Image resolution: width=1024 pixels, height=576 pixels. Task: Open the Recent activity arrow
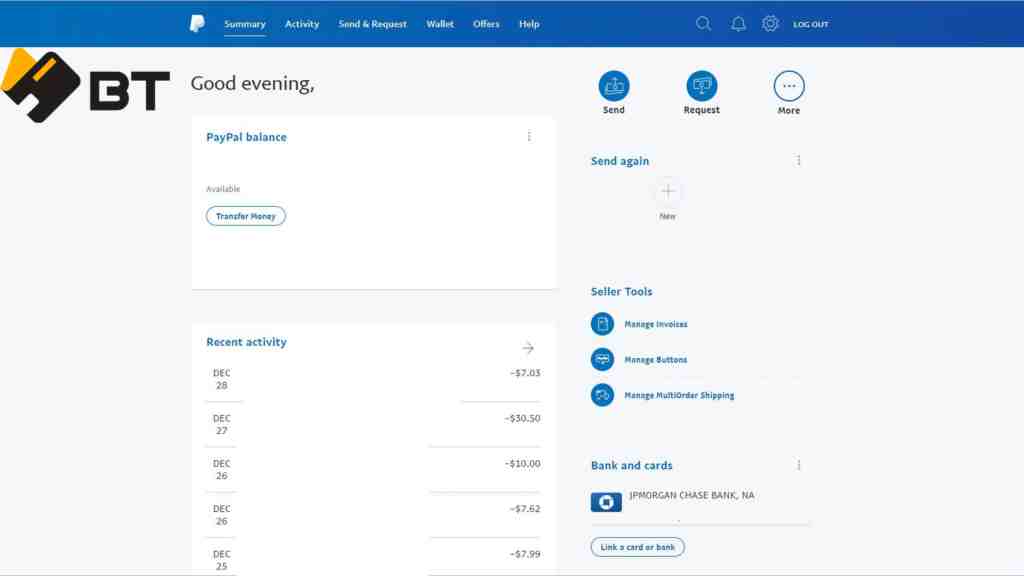[x=528, y=348]
